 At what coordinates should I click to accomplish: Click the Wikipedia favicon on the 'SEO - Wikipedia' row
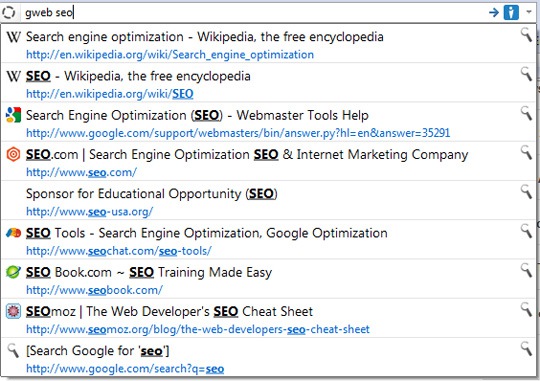[13, 76]
